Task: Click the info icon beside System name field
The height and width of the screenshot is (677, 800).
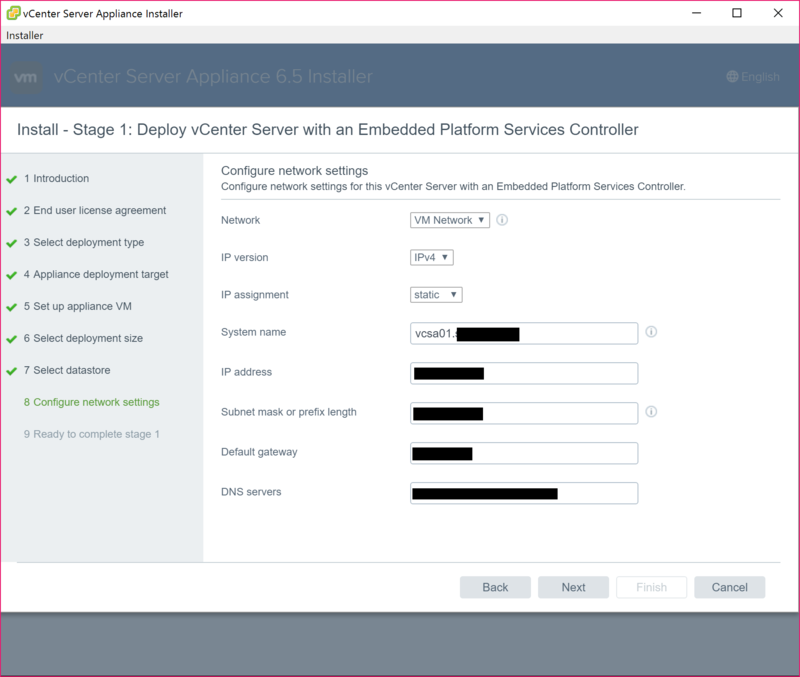Action: [x=651, y=332]
